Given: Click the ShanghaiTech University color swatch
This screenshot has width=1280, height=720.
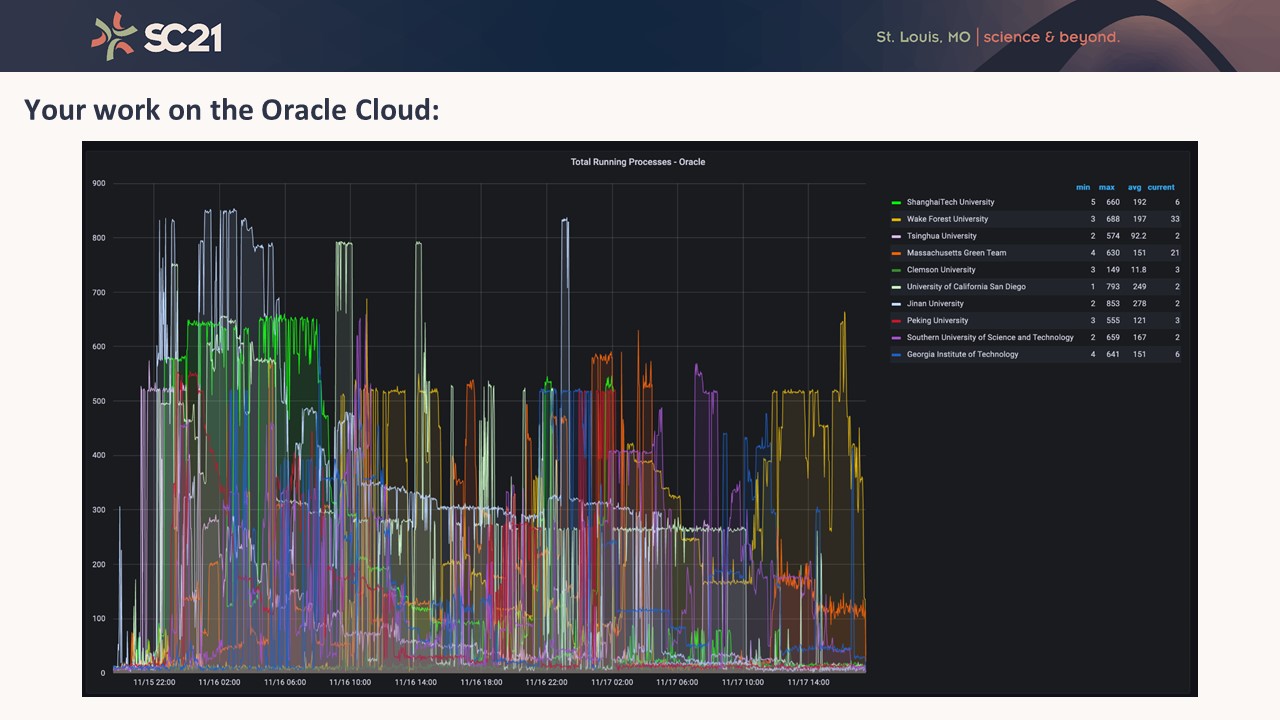Looking at the screenshot, I should coord(896,202).
